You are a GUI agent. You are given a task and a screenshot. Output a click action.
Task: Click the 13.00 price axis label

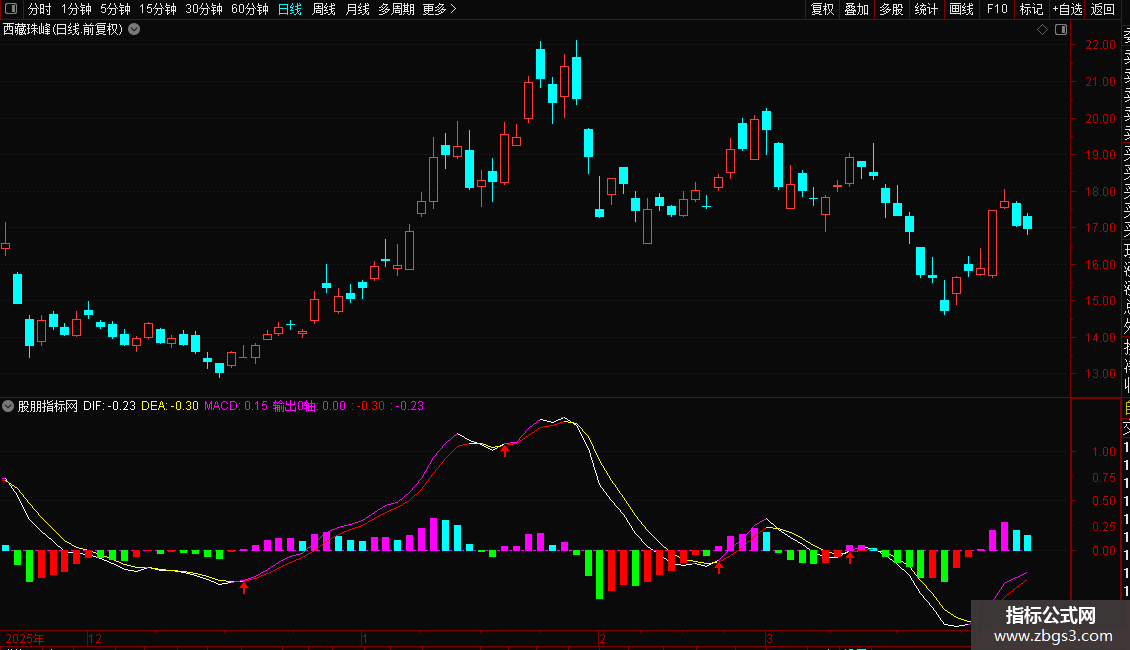click(1100, 373)
